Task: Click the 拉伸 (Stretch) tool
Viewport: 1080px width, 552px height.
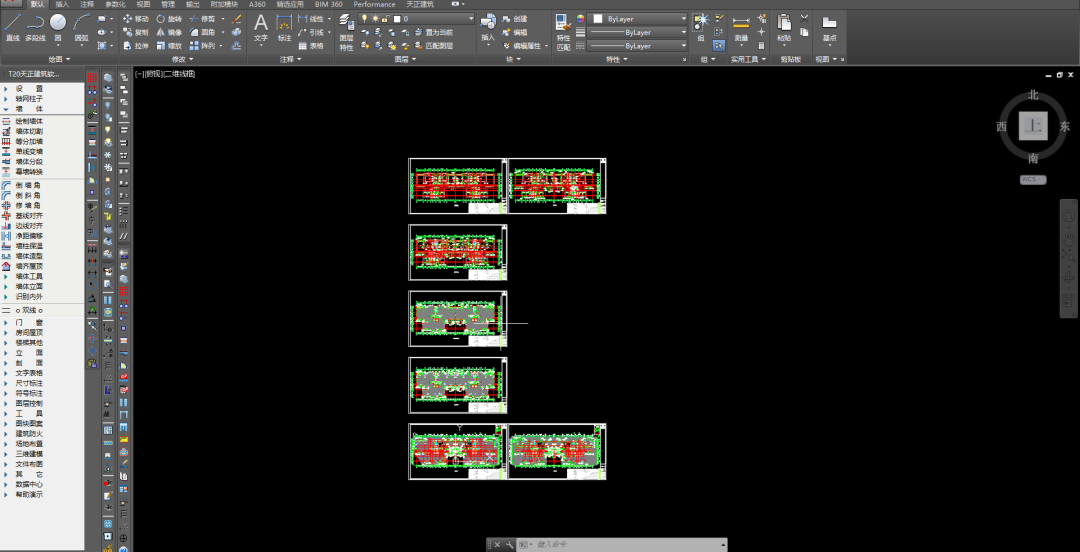Action: click(136, 46)
